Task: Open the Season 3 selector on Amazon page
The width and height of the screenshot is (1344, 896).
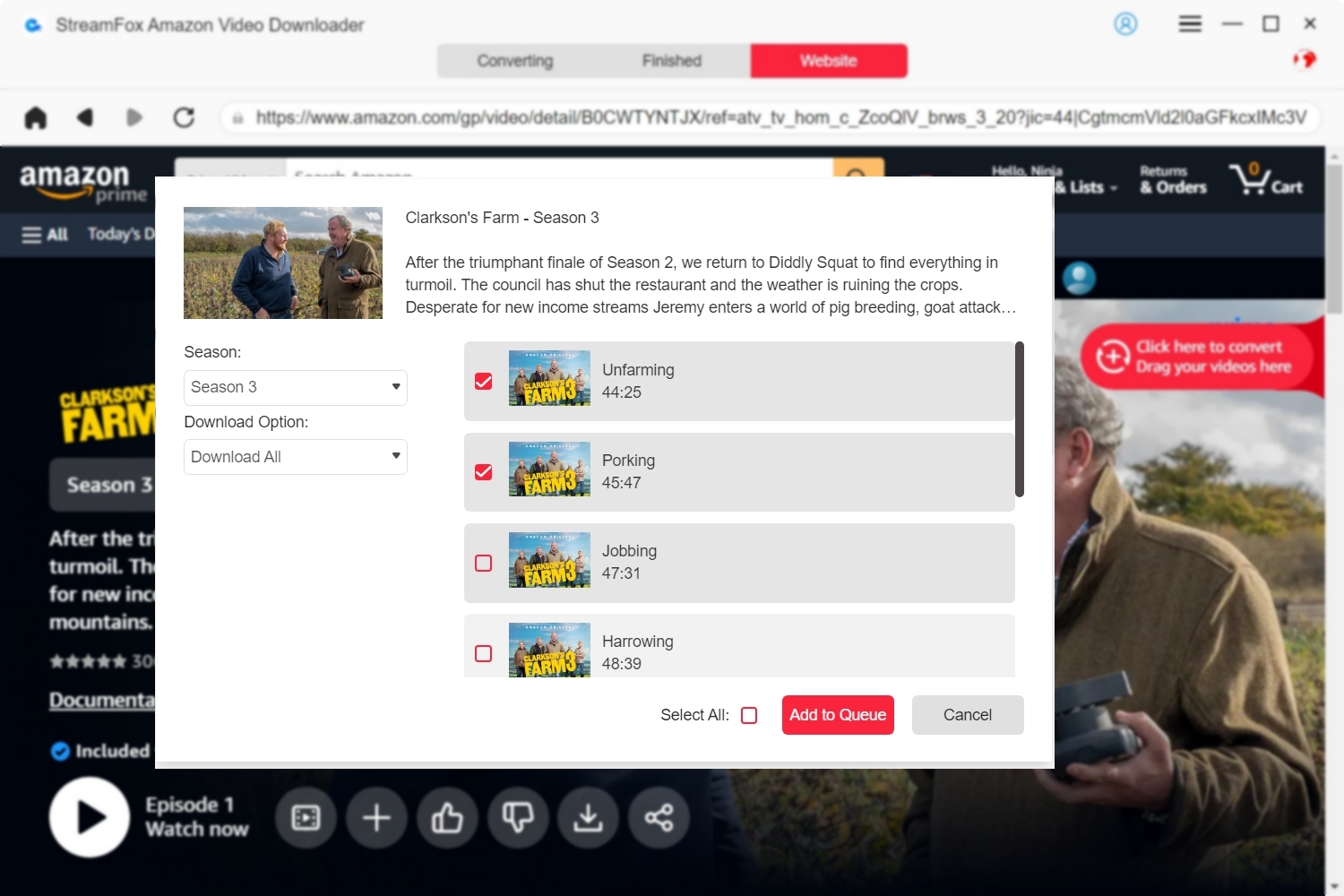Action: click(103, 485)
